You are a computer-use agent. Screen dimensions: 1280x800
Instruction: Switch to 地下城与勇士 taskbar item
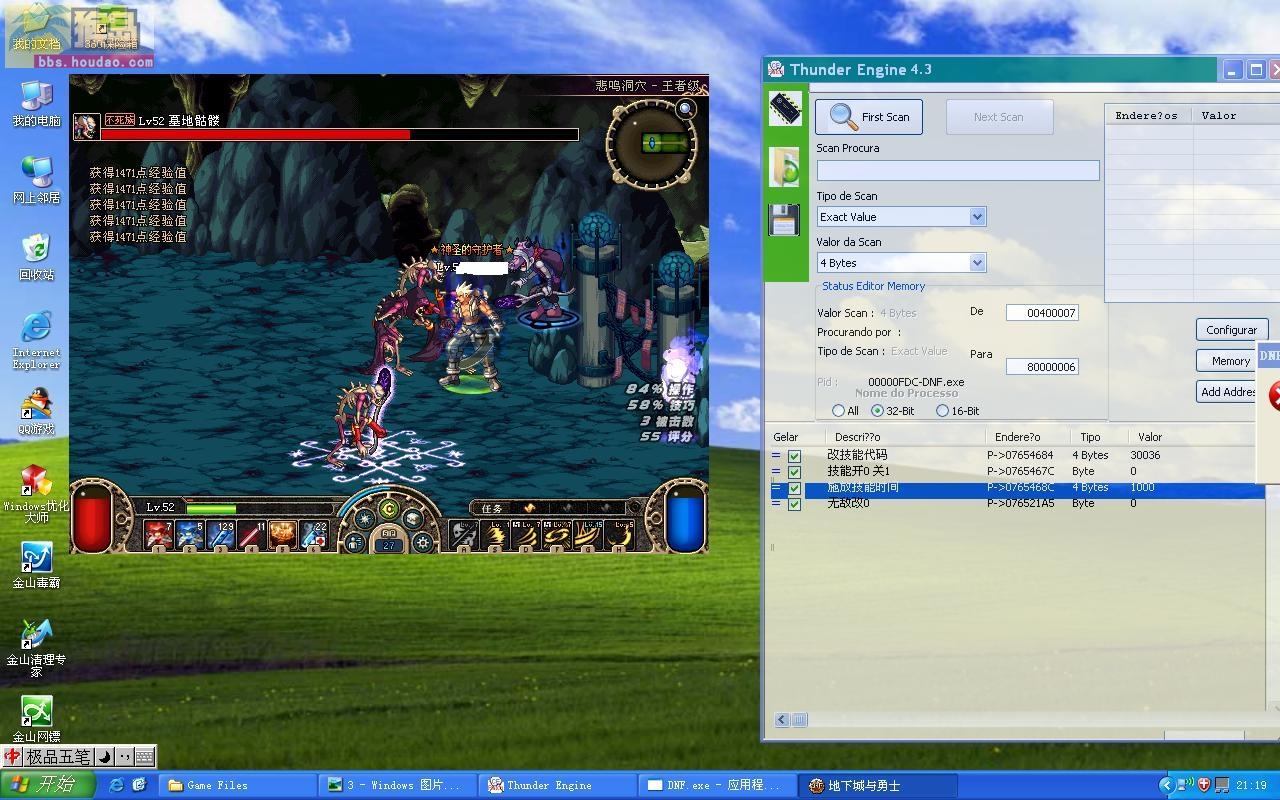click(x=879, y=785)
